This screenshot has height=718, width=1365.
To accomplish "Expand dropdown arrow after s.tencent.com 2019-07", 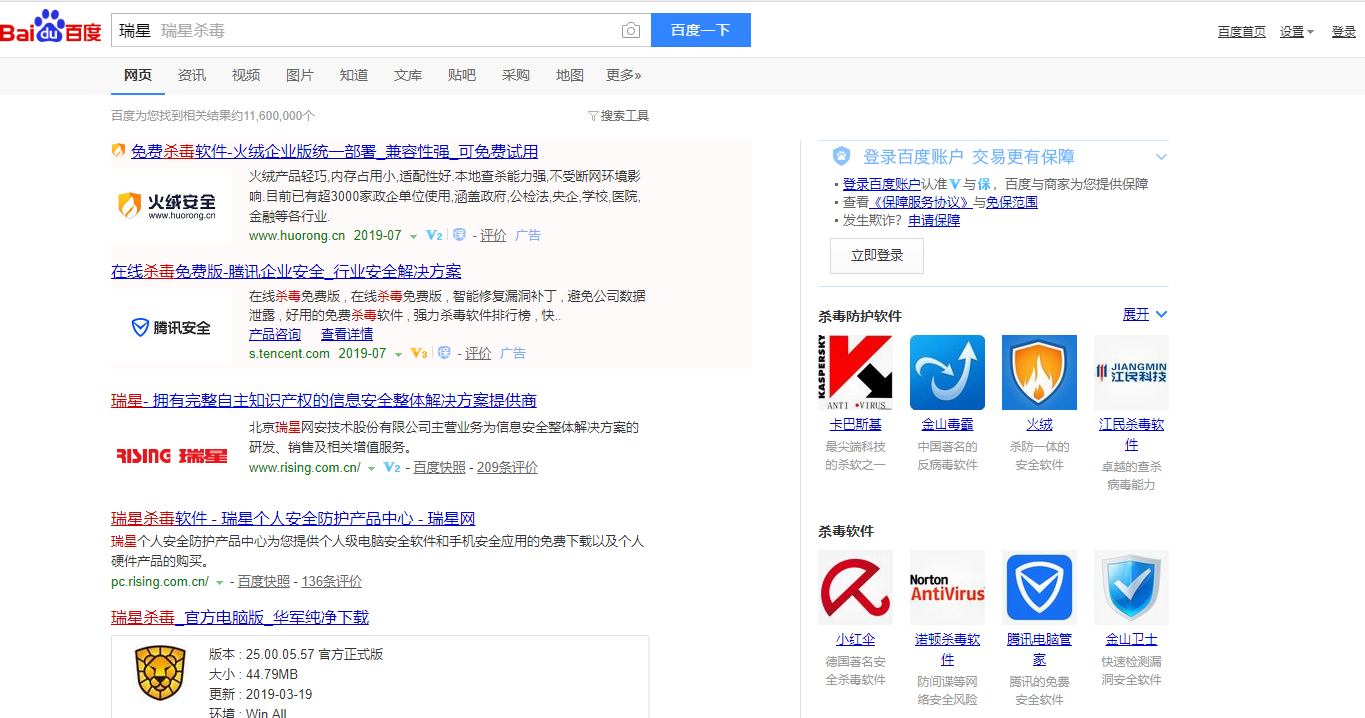I will (x=398, y=355).
